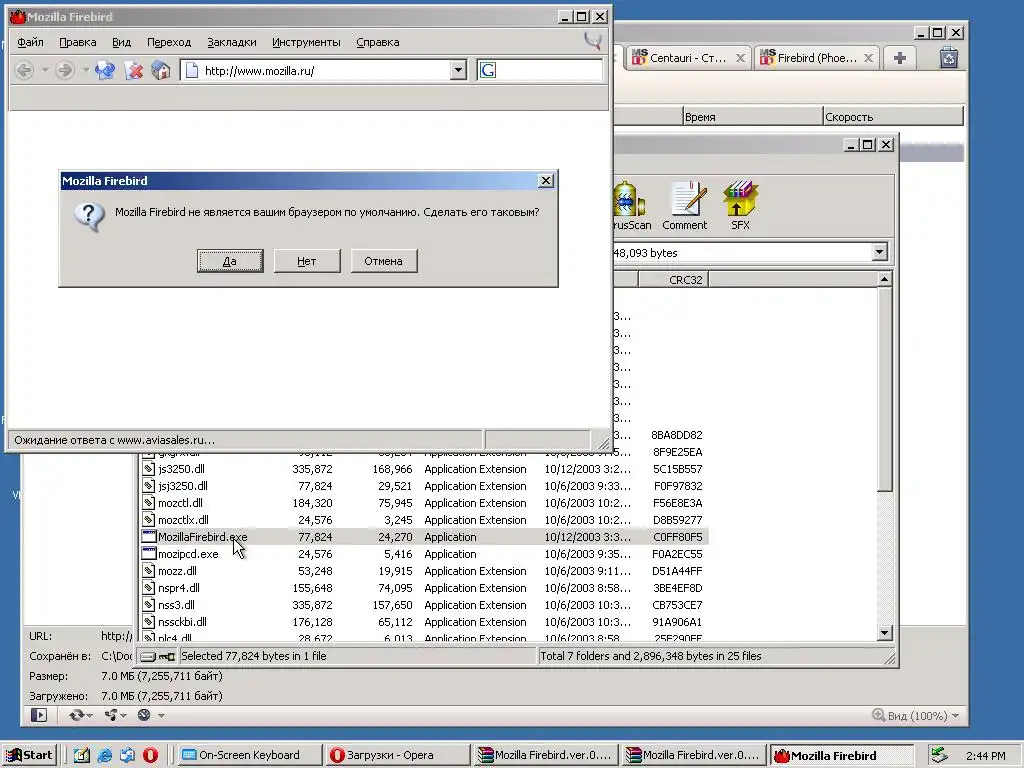
Task: Open Opera's closed tabs trash icon
Action: (949, 57)
